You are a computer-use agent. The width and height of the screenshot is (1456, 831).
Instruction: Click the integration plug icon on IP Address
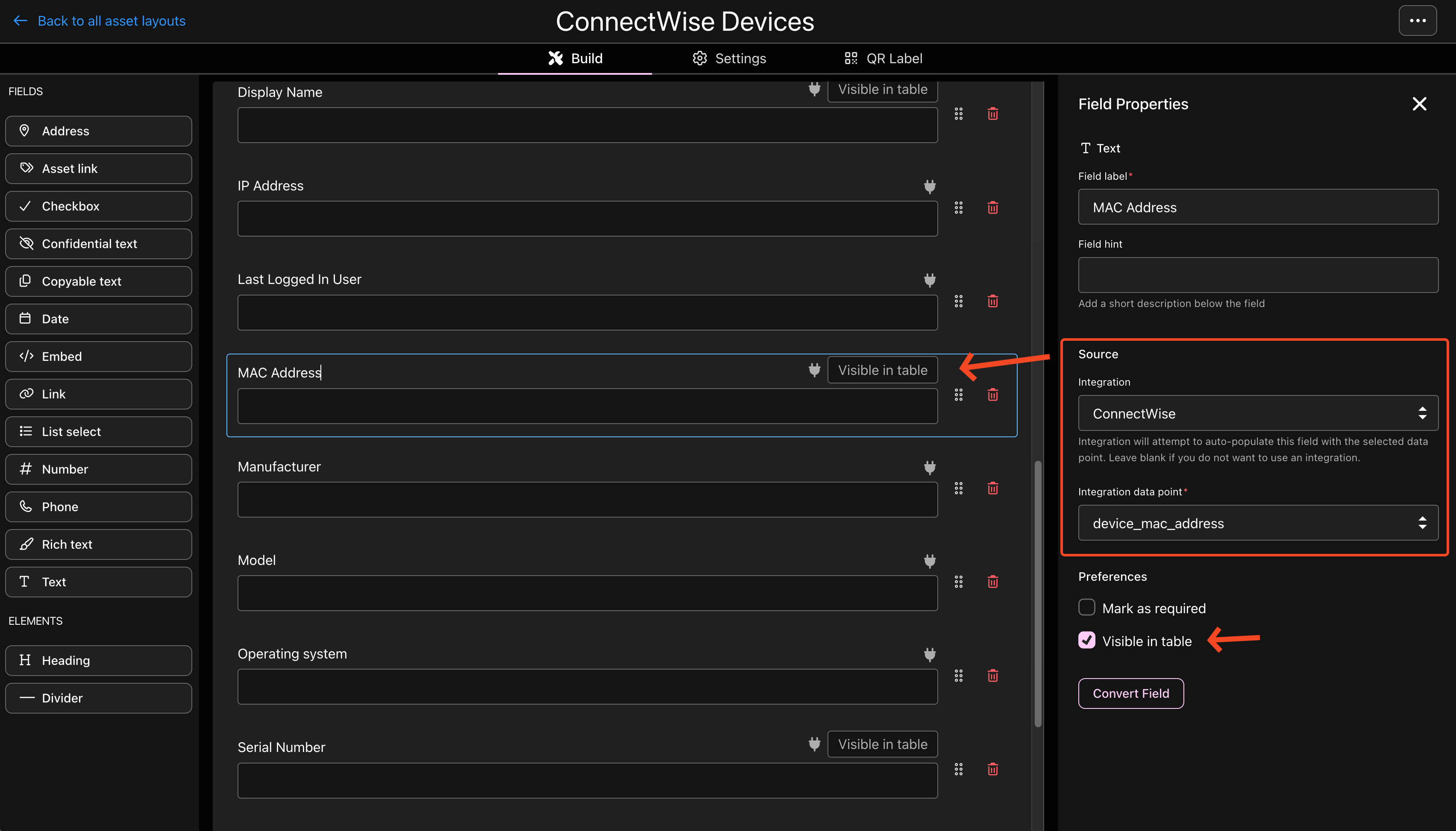930,186
